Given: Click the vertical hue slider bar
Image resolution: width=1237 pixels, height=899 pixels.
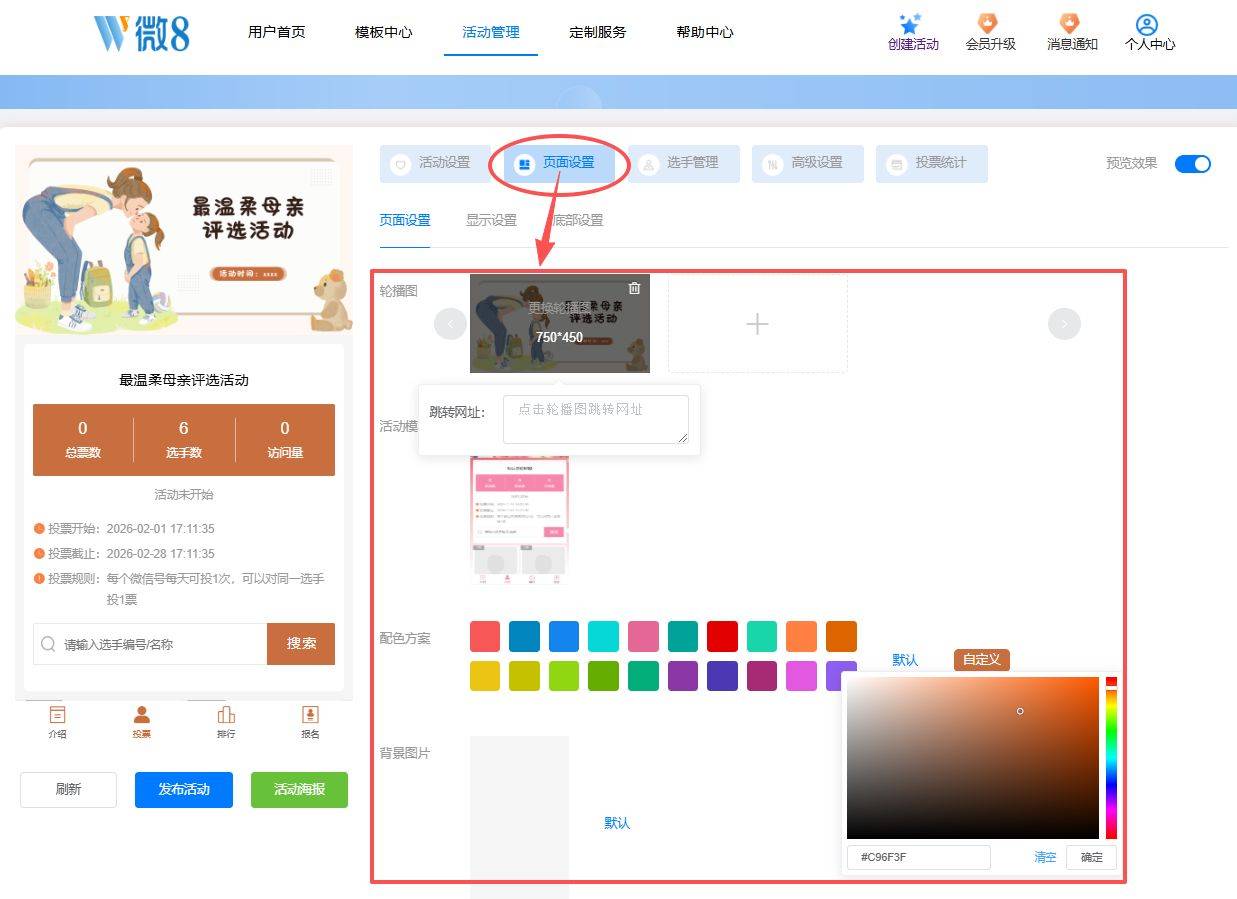Looking at the screenshot, I should click(x=1111, y=760).
